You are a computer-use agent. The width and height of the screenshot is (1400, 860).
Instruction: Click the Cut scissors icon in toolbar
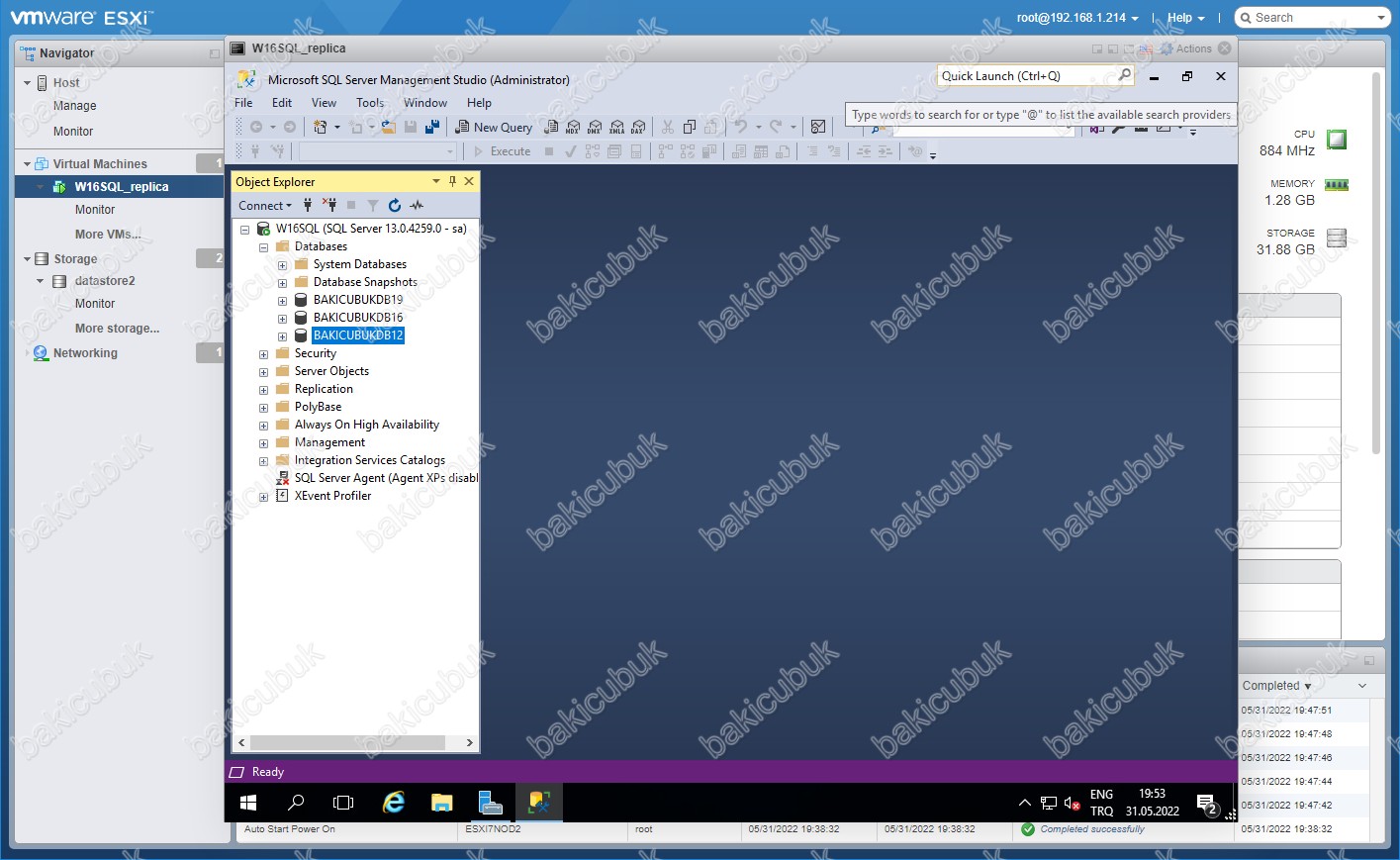[667, 127]
